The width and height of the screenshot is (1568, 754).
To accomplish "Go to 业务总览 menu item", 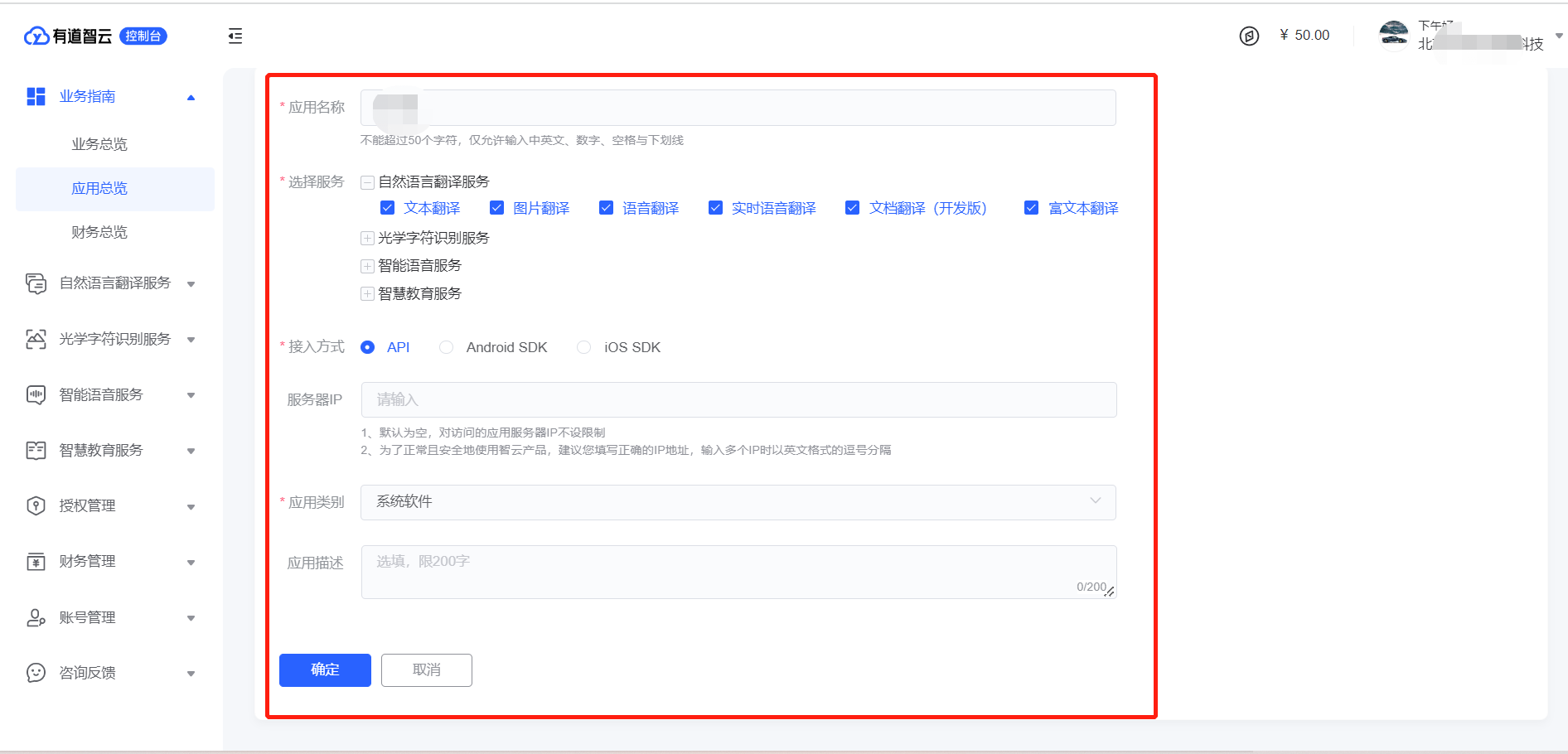I will [99, 144].
